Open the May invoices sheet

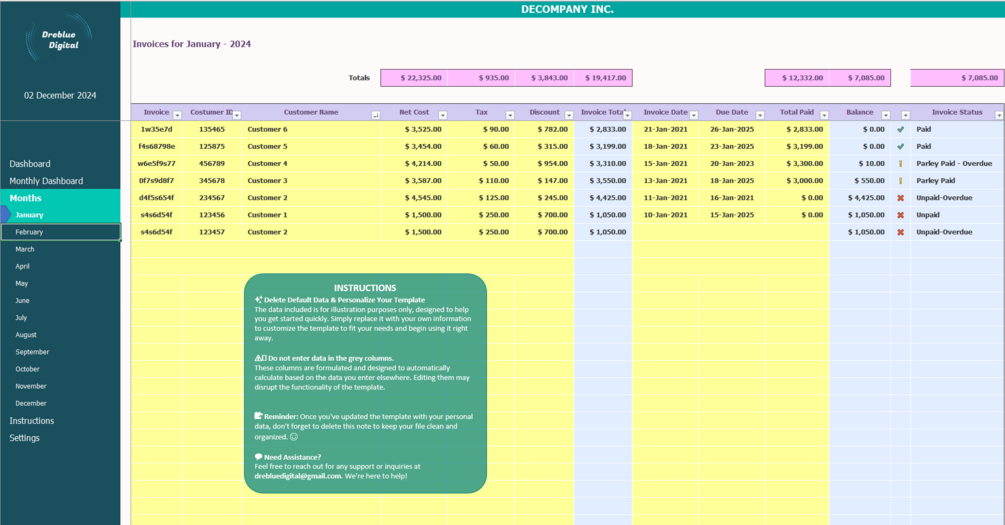coord(22,283)
